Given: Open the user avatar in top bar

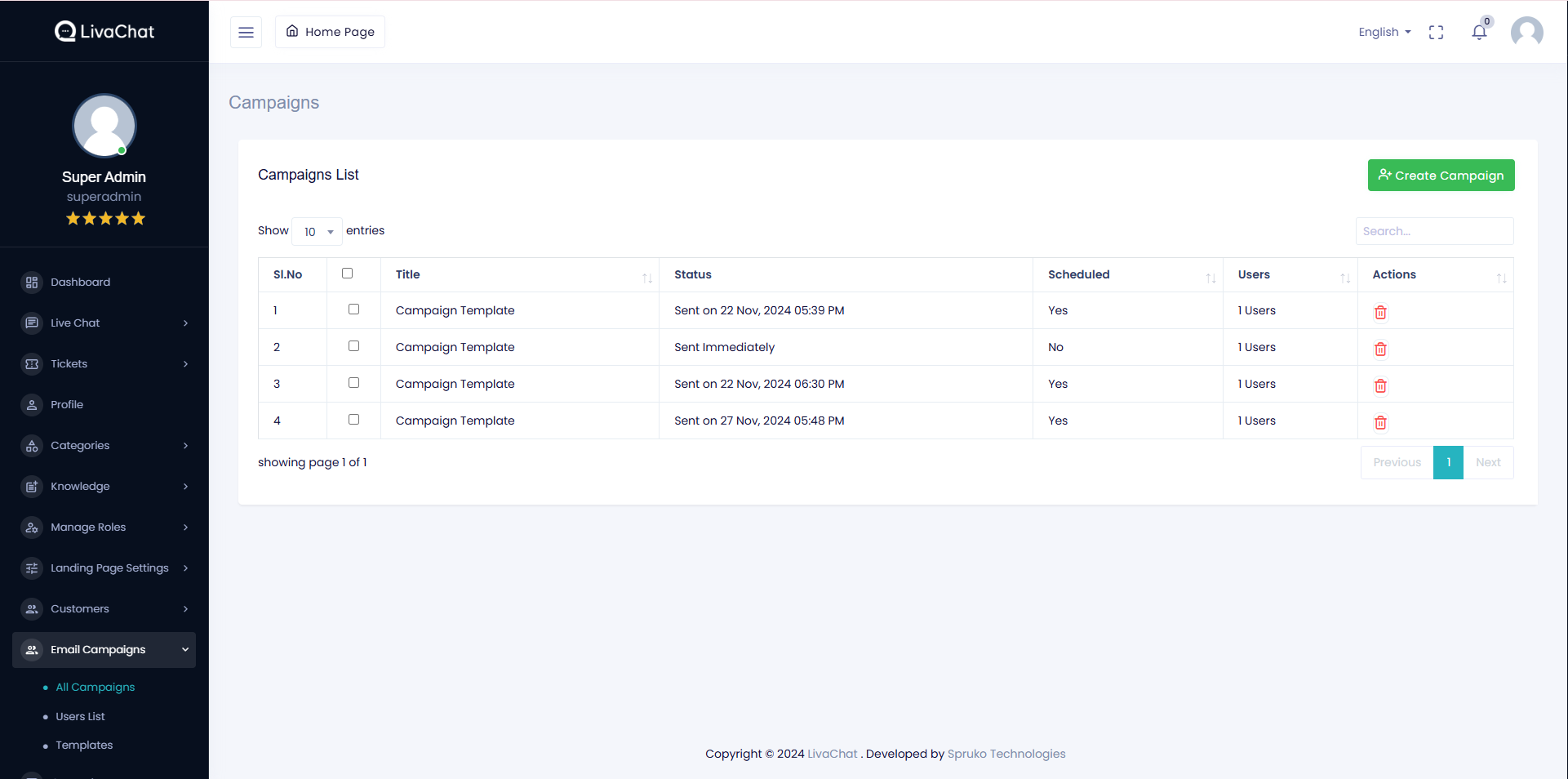Looking at the screenshot, I should click(x=1526, y=33).
